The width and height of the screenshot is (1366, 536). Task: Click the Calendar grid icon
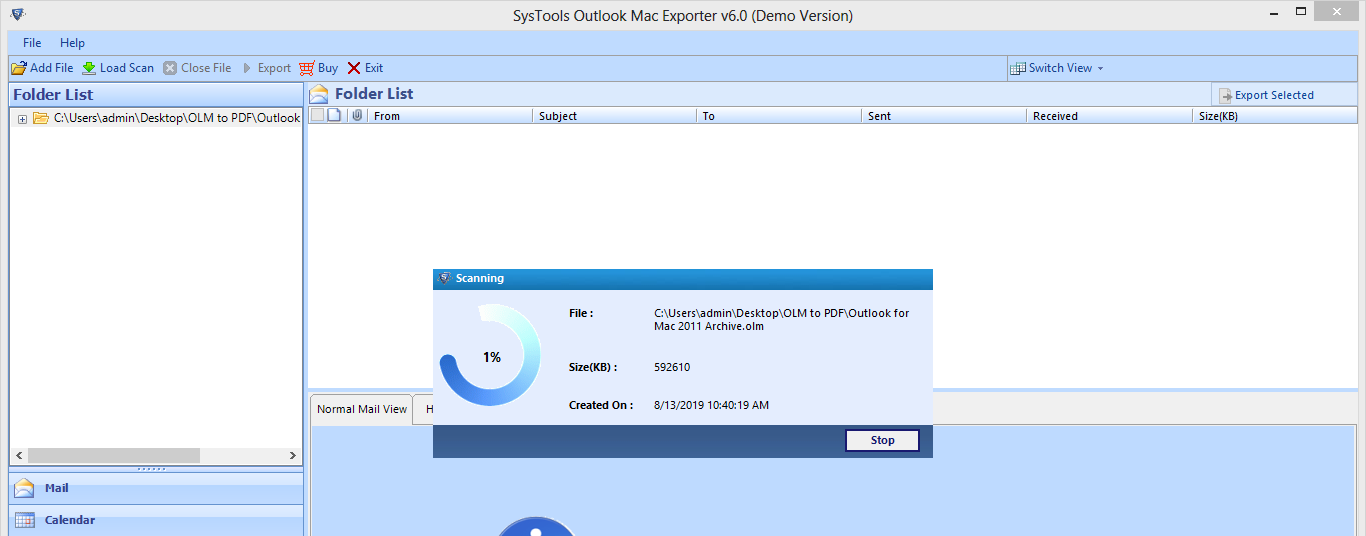[x=24, y=520]
